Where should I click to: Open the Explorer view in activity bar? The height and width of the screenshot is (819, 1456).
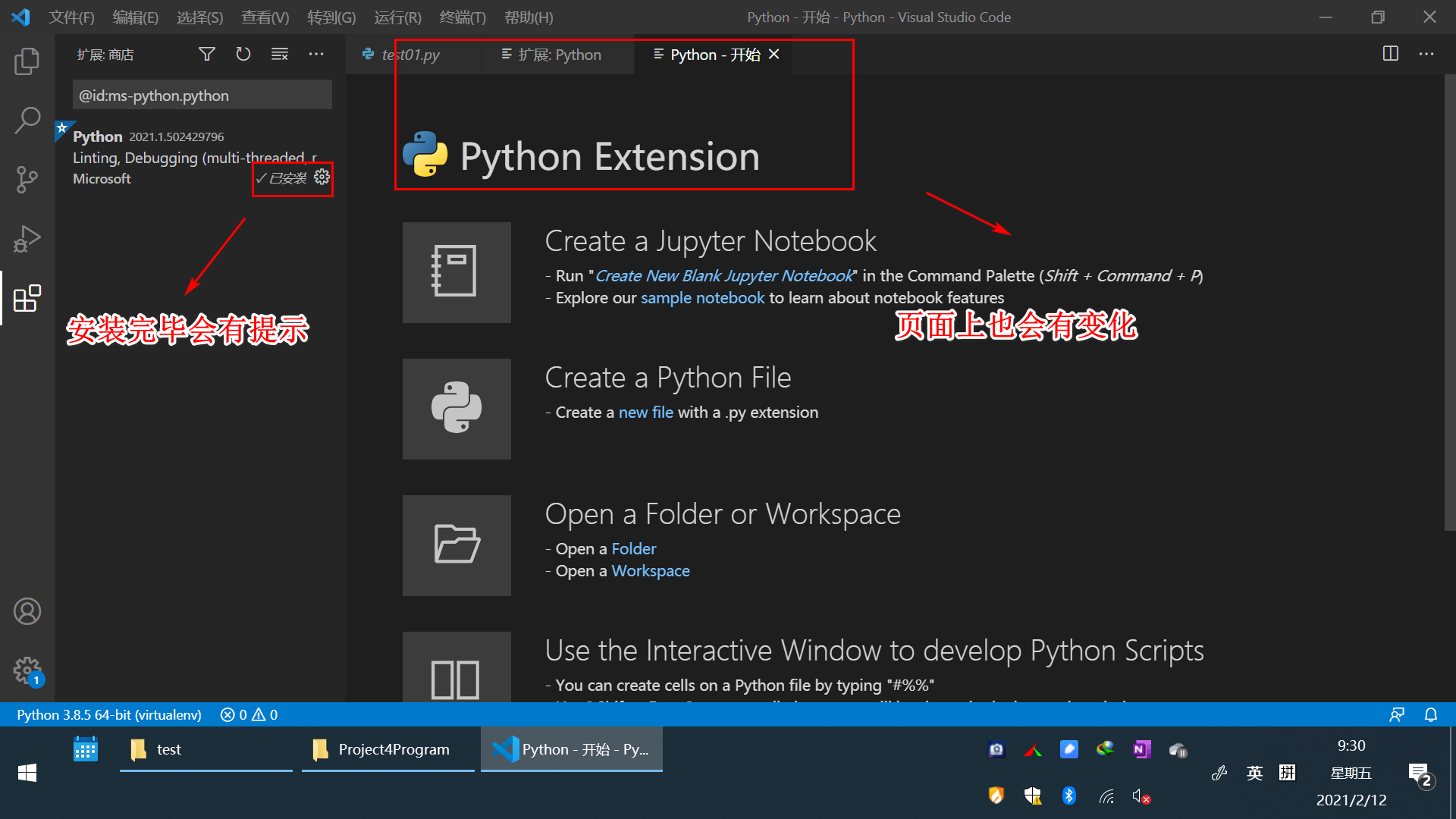coord(27,61)
